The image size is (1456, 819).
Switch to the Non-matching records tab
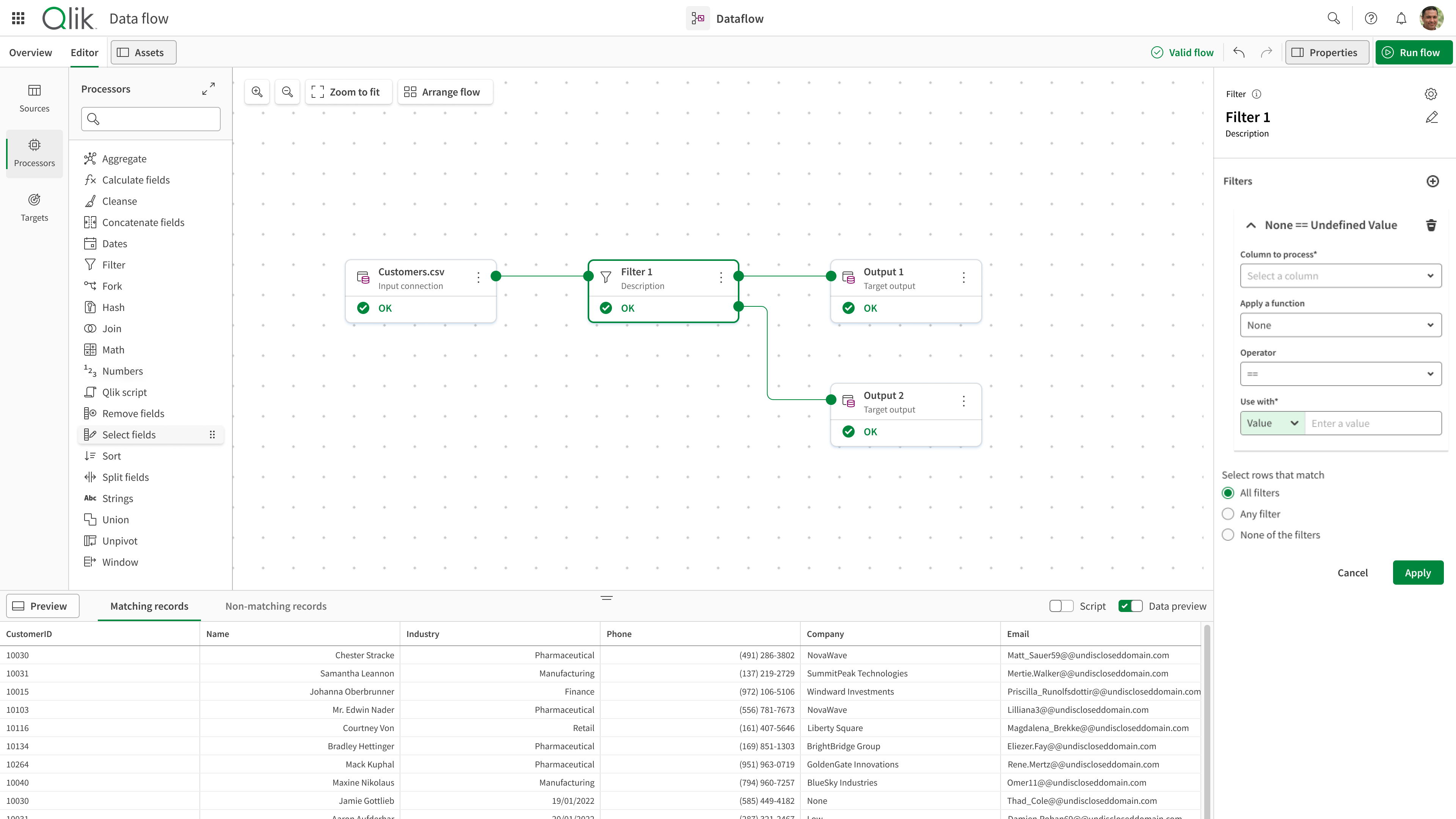(x=275, y=606)
